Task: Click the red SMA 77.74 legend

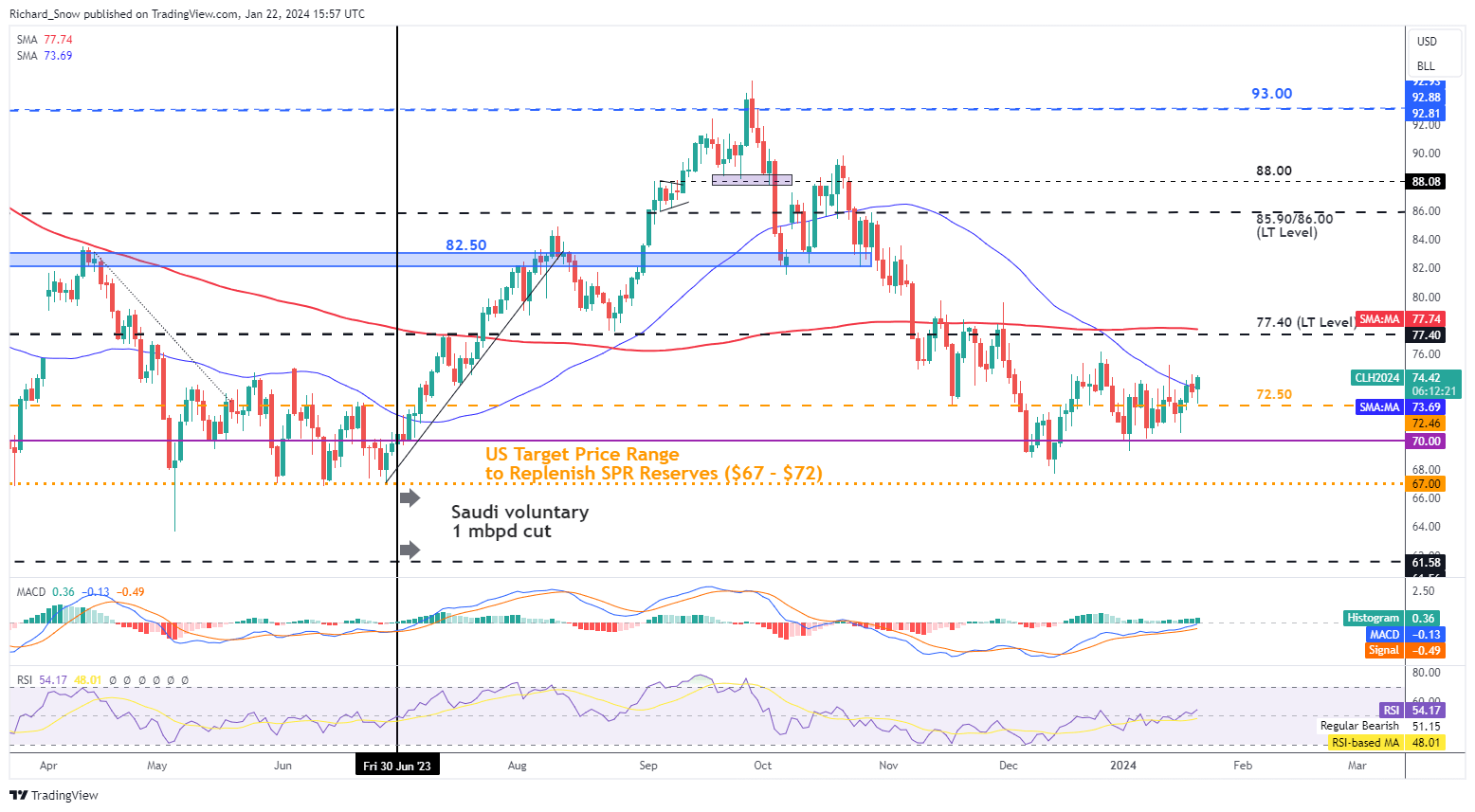Action: coord(45,40)
